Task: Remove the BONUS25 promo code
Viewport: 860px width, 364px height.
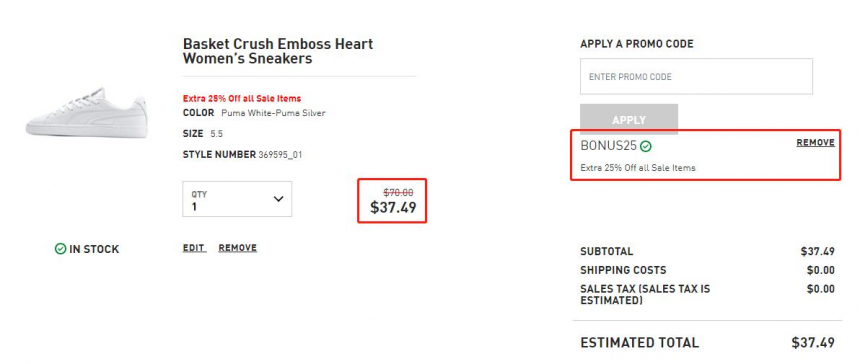Action: pos(816,143)
